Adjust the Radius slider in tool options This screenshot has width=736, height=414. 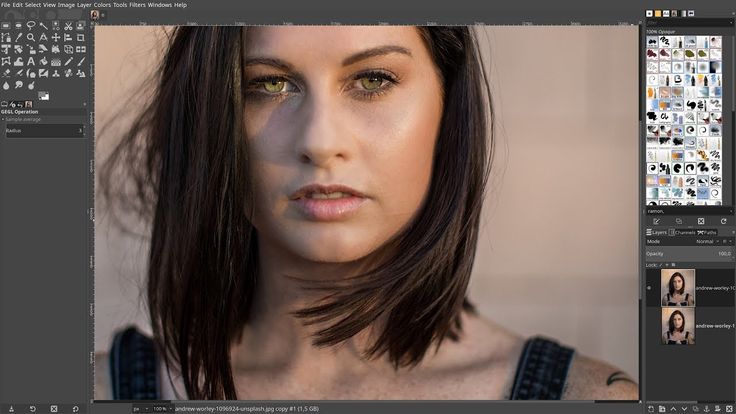click(44, 131)
